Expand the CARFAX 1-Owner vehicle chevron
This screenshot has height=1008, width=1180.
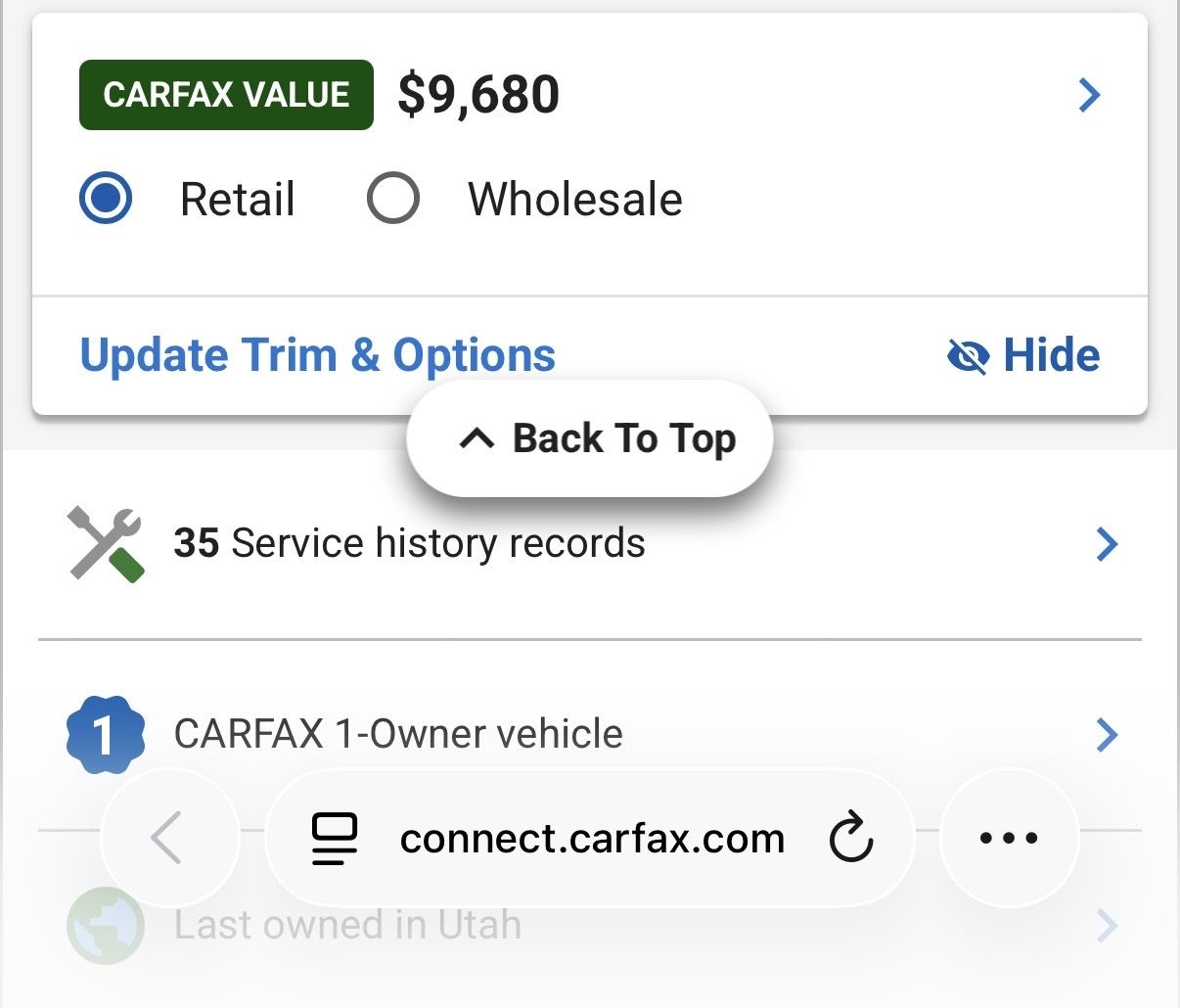1107,734
